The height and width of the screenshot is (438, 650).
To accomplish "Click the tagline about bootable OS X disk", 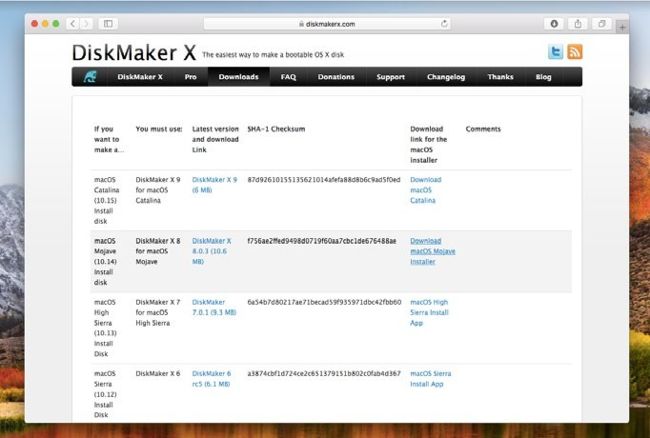I will pos(273,55).
